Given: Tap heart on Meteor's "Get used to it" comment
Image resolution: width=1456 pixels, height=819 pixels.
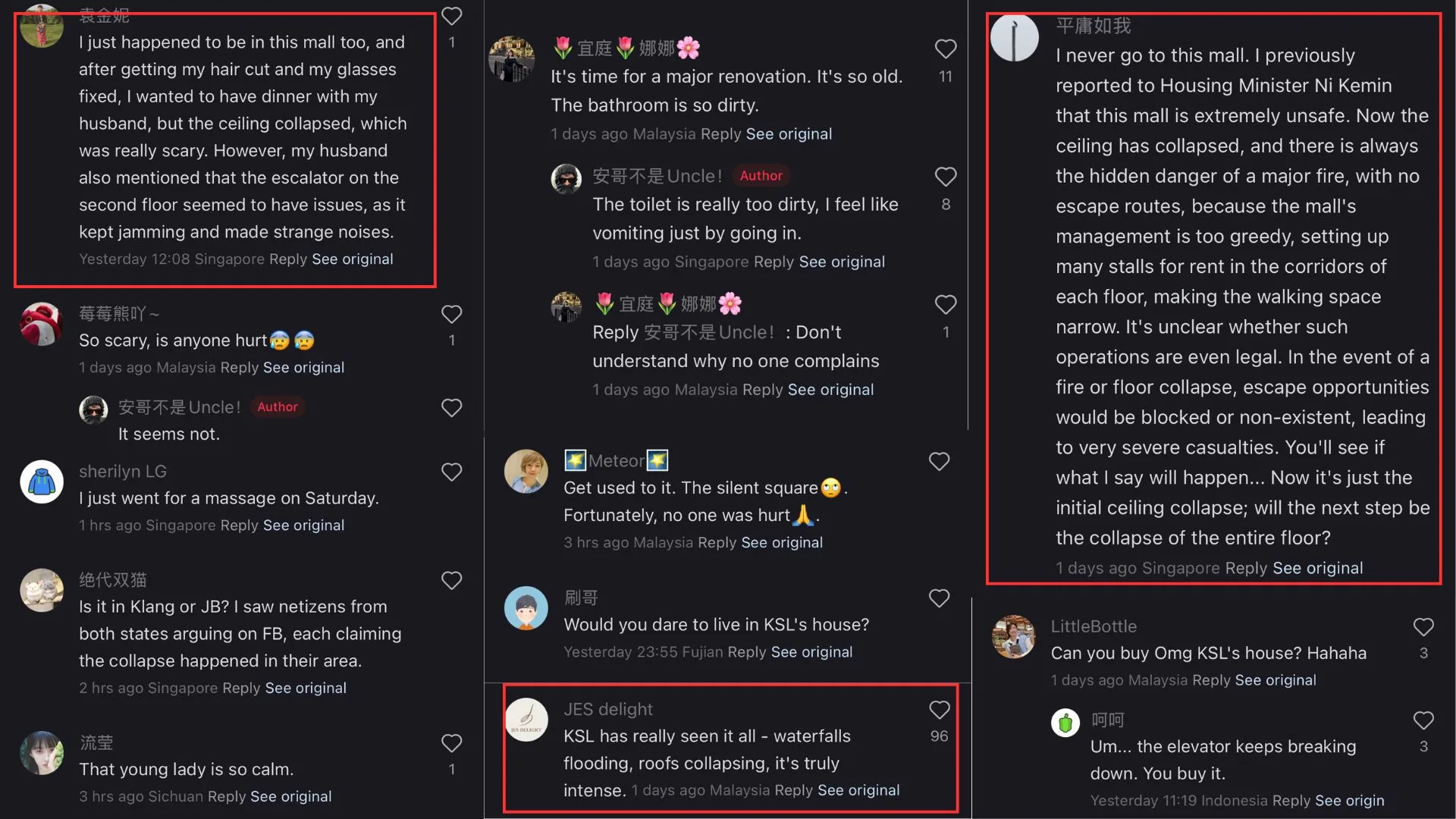Looking at the screenshot, I should point(939,462).
